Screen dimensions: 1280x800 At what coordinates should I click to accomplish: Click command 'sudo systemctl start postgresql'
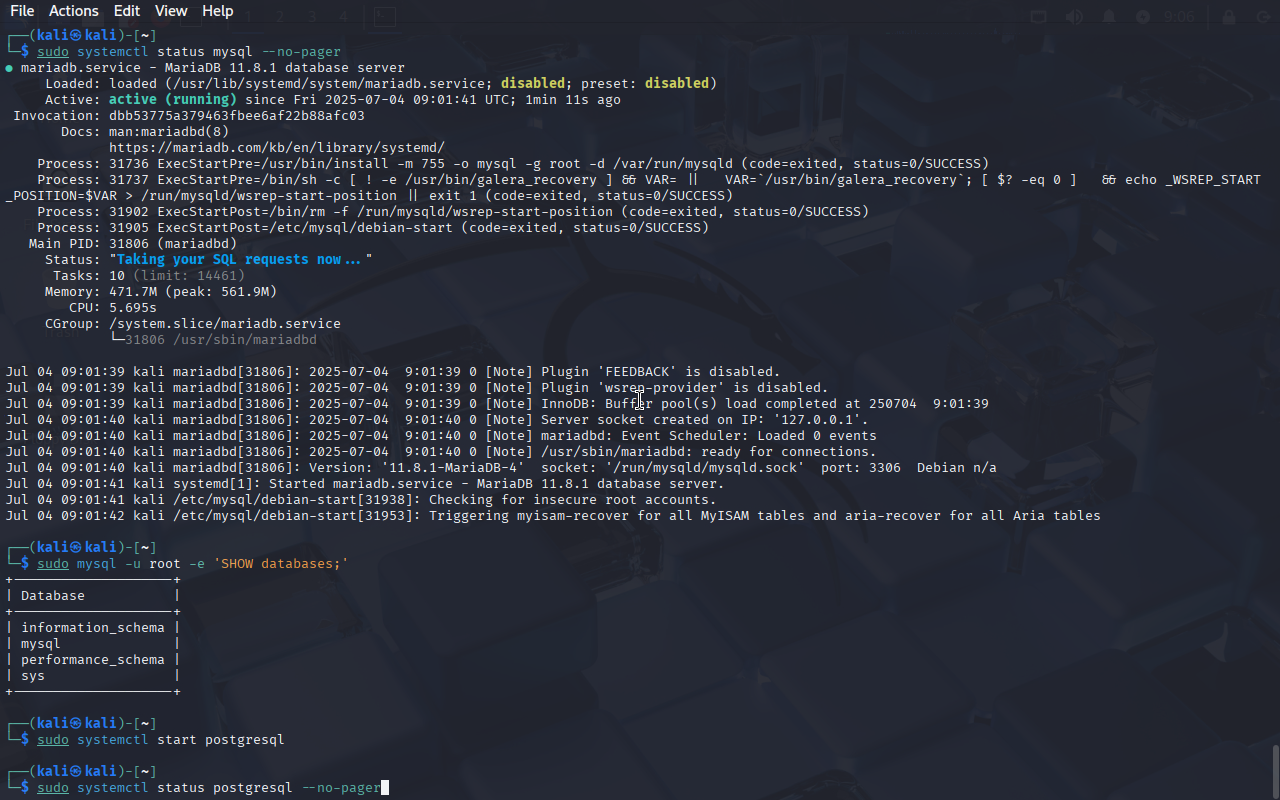tap(161, 740)
